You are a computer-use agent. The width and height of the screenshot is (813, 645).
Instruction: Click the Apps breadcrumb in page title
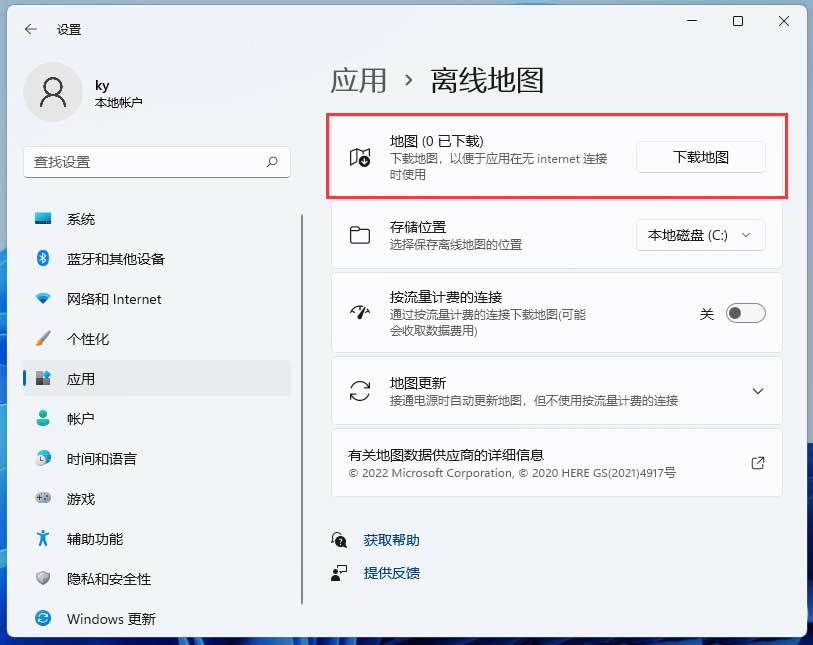pos(358,80)
